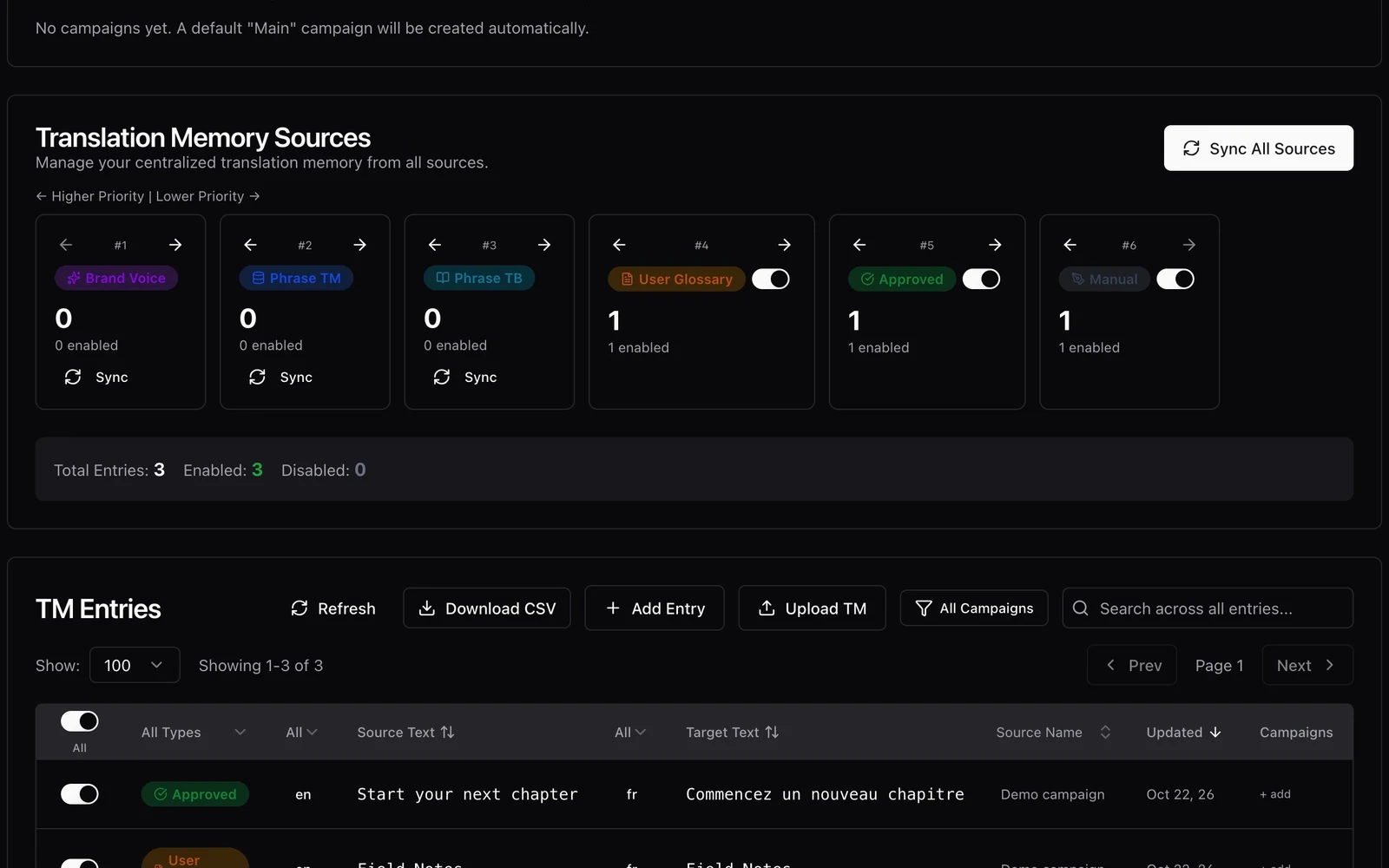The height and width of the screenshot is (868, 1389).
Task: Download CSV of entries
Action: (487, 608)
